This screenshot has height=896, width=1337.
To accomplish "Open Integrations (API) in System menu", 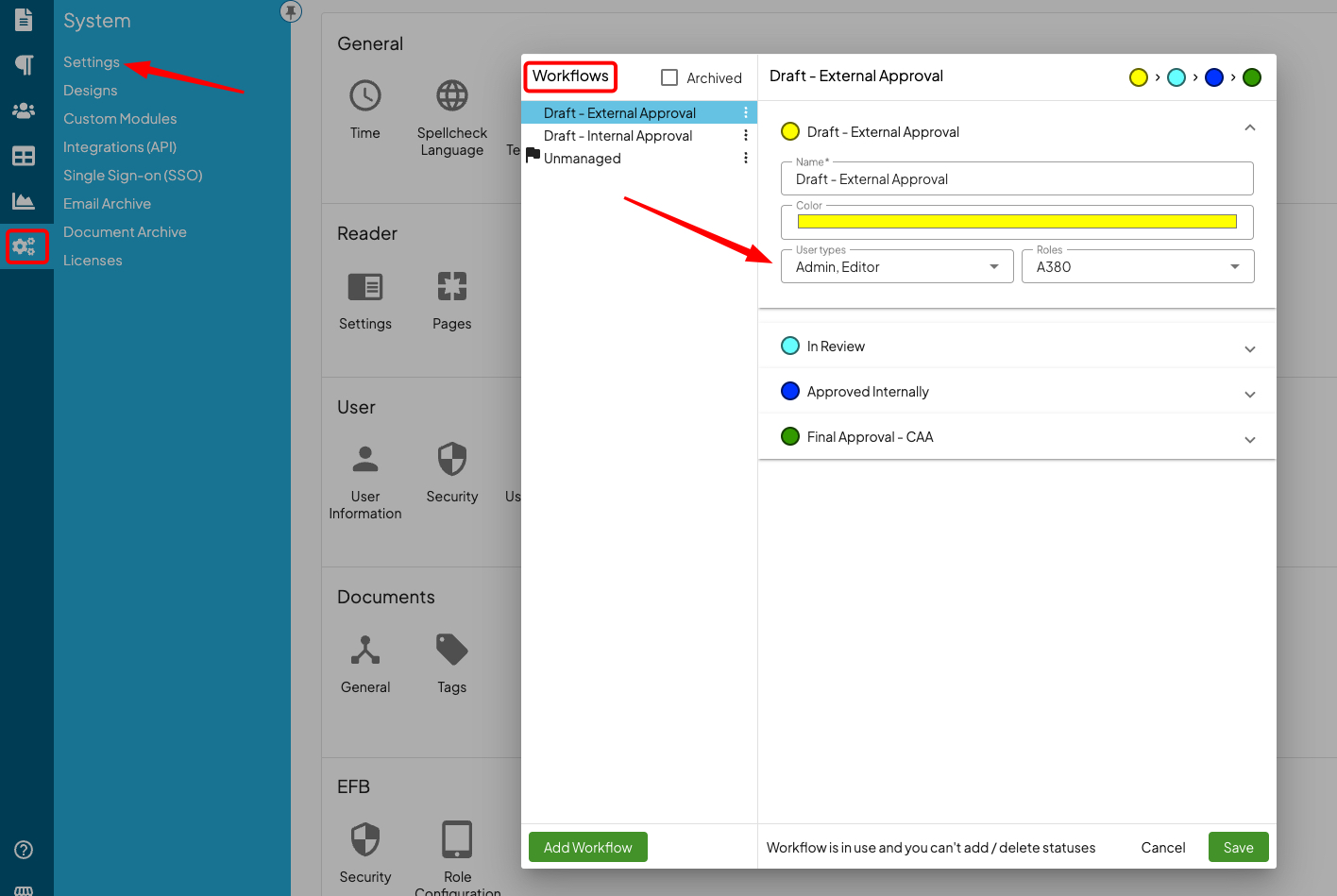I will coord(120,147).
